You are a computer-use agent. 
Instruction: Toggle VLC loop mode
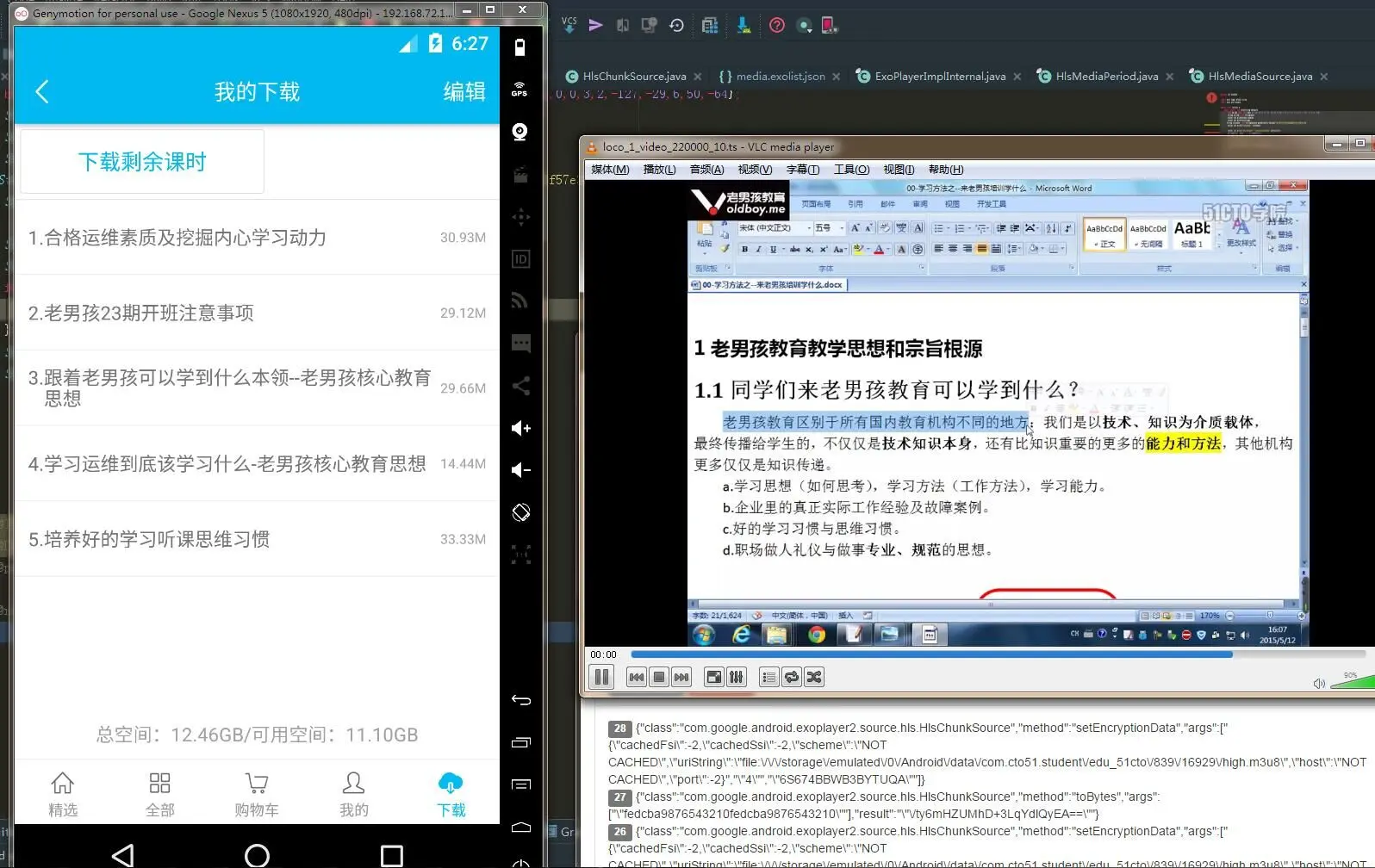click(x=792, y=677)
